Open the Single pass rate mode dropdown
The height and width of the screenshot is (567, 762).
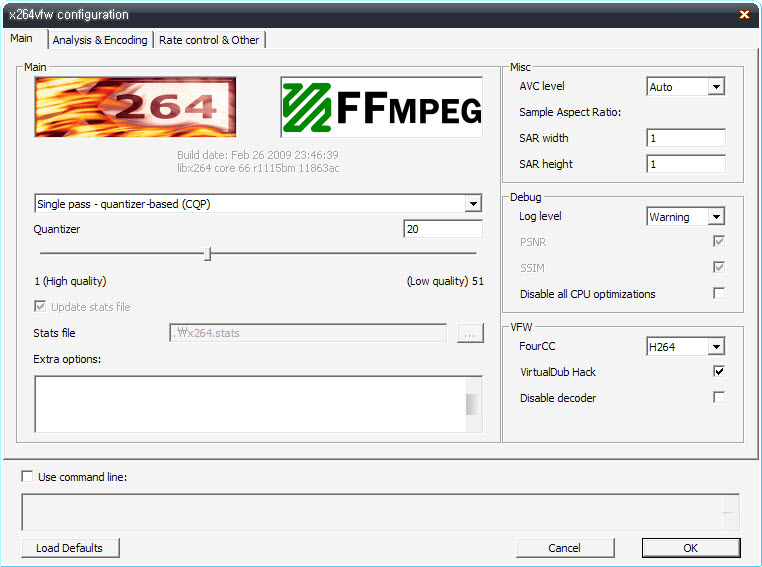258,204
